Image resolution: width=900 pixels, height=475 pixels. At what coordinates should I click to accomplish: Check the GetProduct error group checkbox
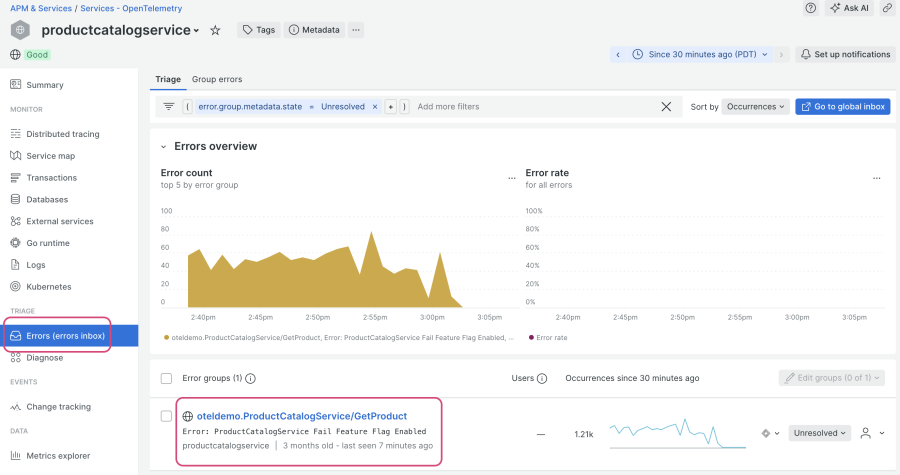click(x=166, y=416)
